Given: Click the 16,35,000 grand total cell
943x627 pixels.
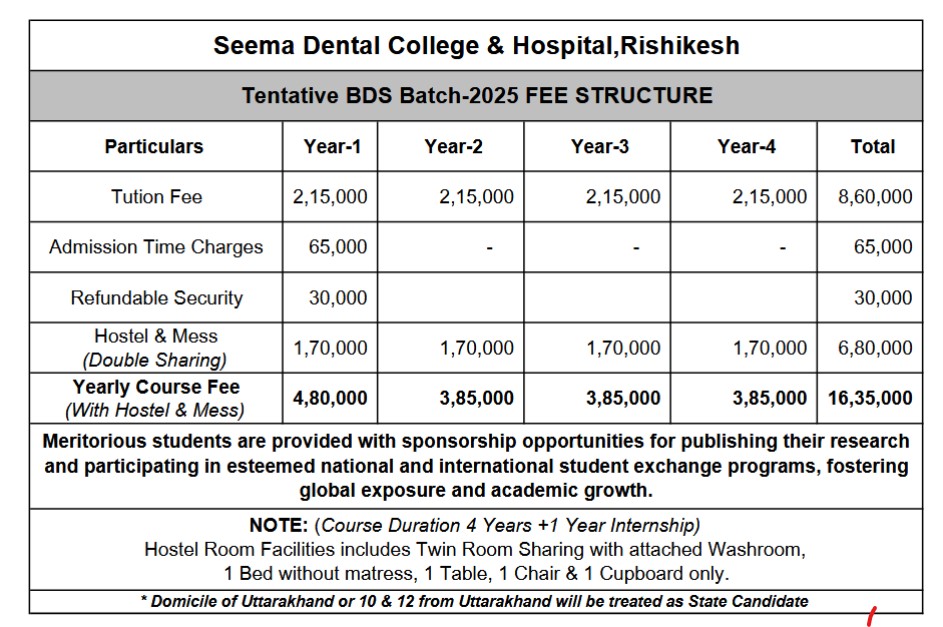Looking at the screenshot, I should 870,398.
